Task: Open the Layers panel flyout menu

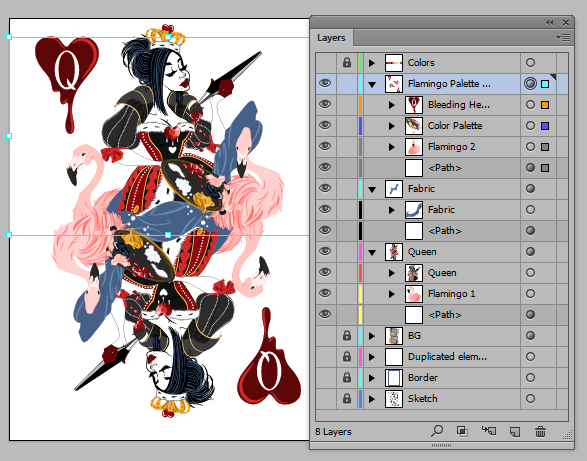Action: click(563, 37)
